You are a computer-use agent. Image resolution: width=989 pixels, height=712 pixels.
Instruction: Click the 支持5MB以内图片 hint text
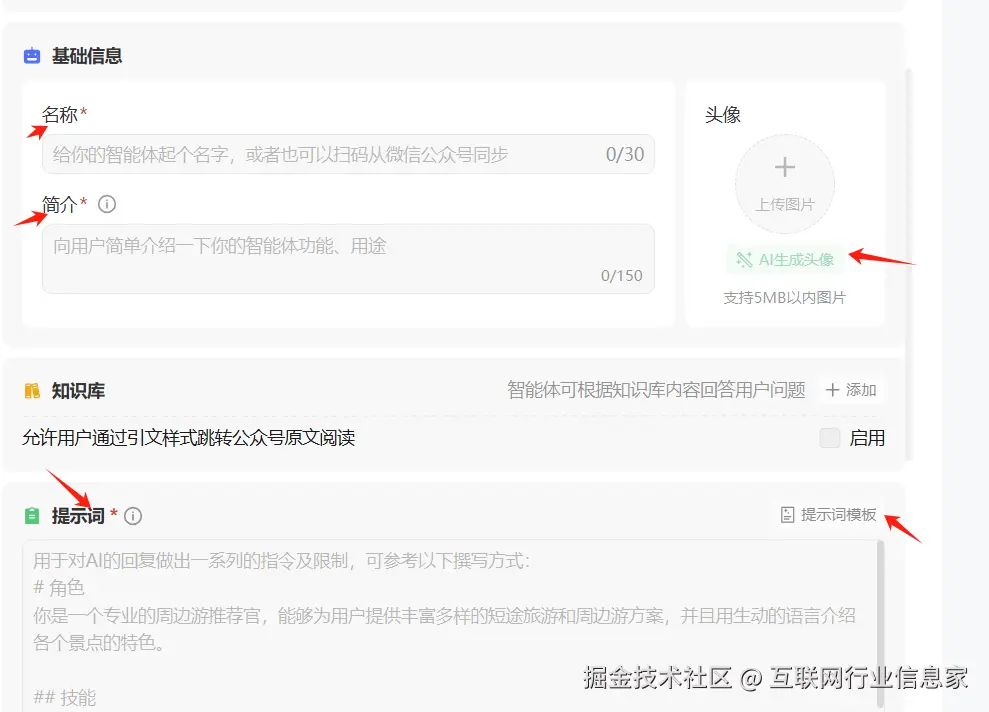pyautogui.click(x=785, y=298)
